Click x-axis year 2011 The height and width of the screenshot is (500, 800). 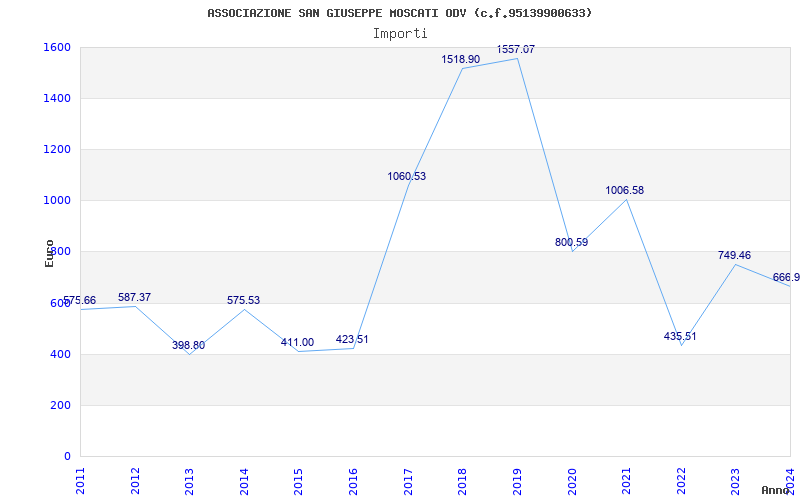[81, 481]
